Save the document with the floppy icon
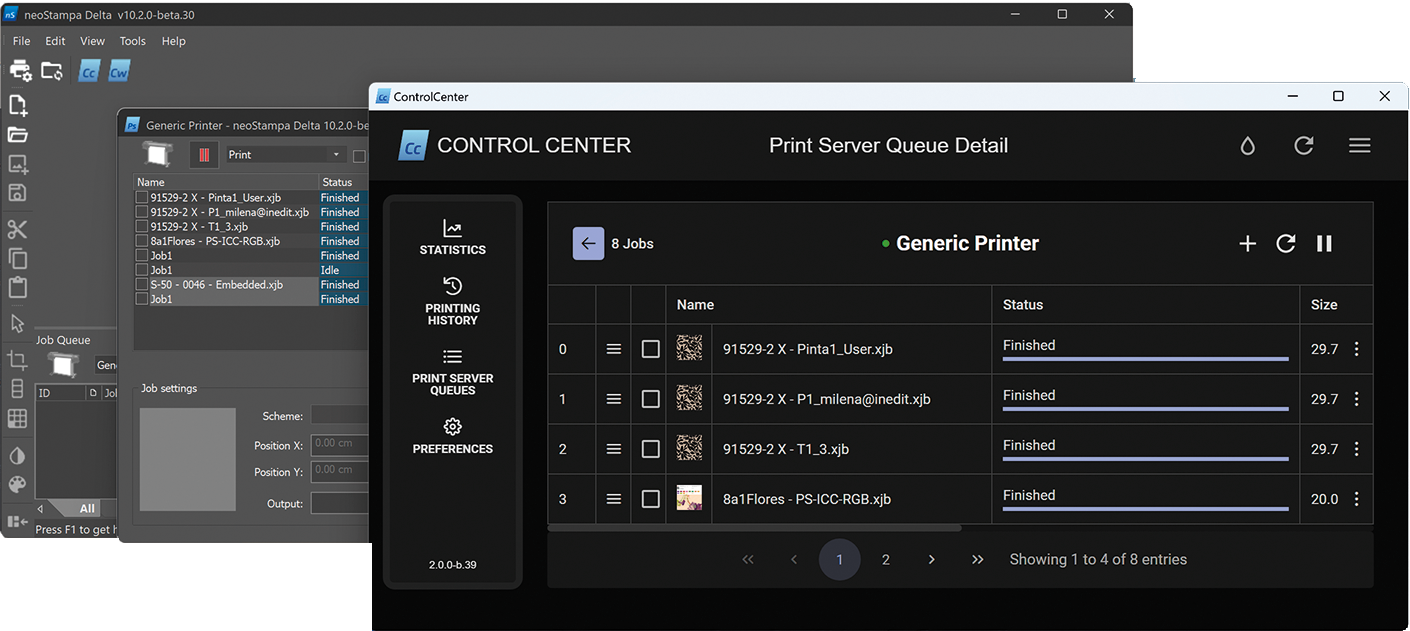This screenshot has width=1410, height=631. tap(17, 193)
